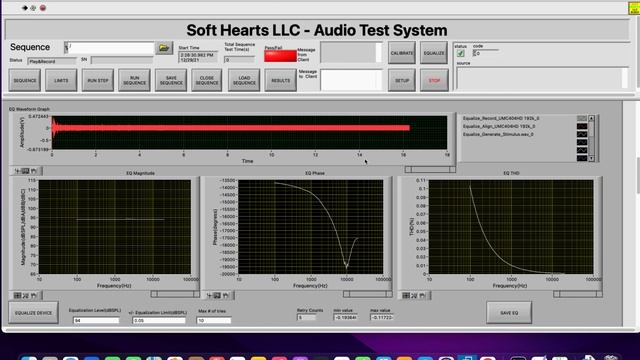The height and width of the screenshot is (360, 640).
Task: Click the legend list scroll-down arrow
Action: (591, 158)
